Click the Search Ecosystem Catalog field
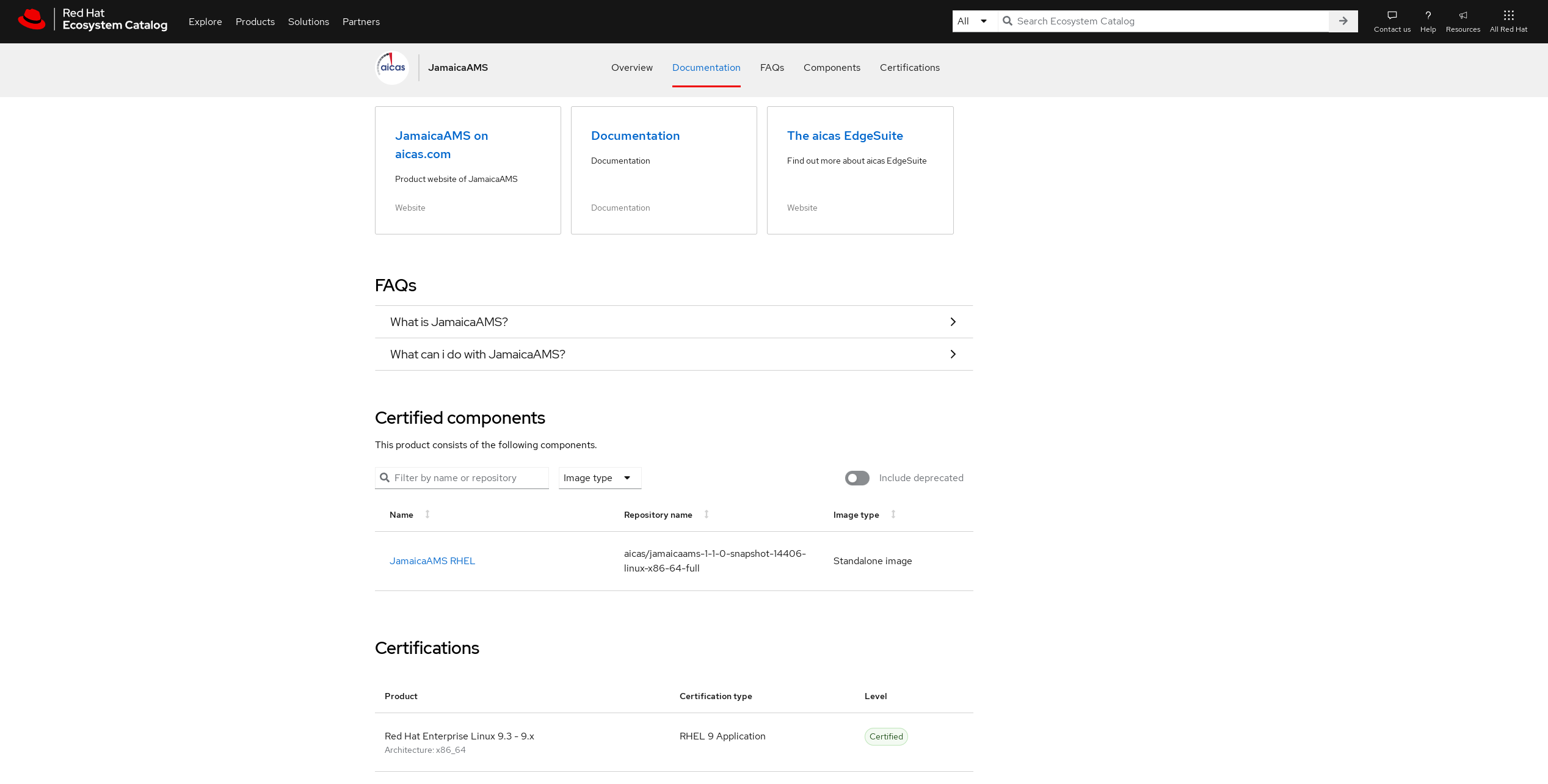The width and height of the screenshot is (1548, 784). pos(1163,21)
